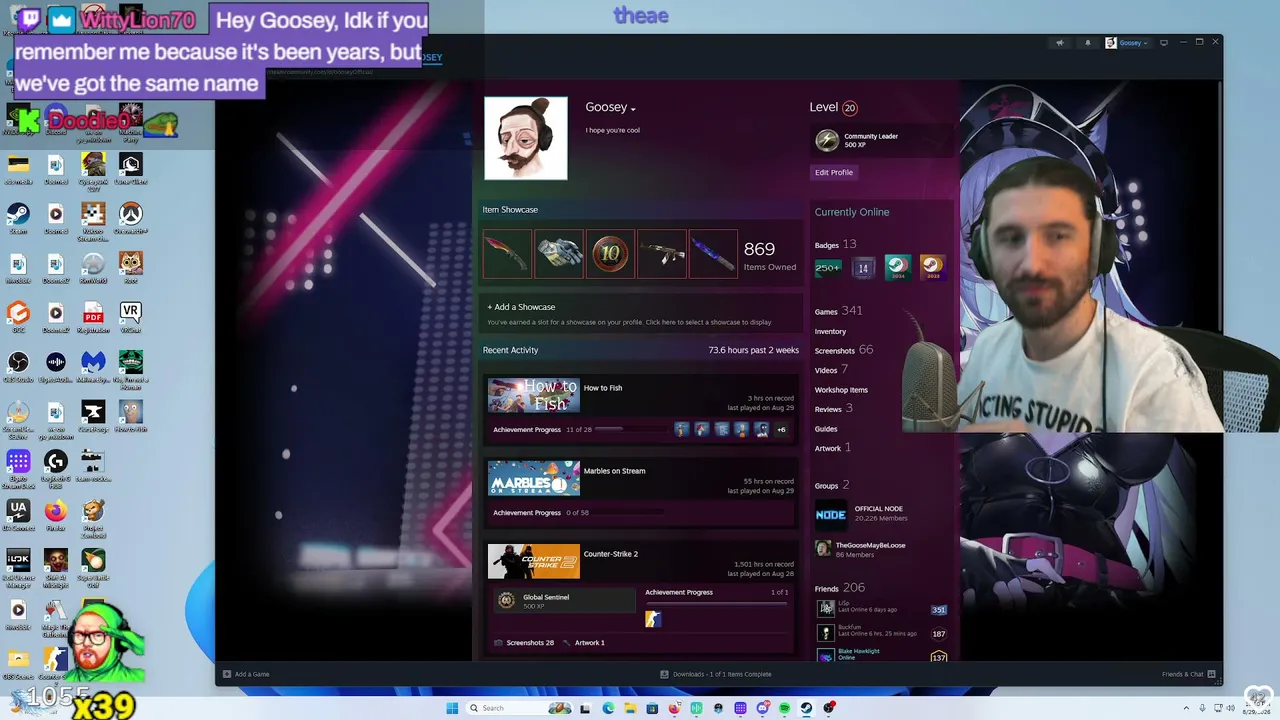This screenshot has width=1280, height=720.
Task: Open the 250+ games badge
Action: [828, 267]
